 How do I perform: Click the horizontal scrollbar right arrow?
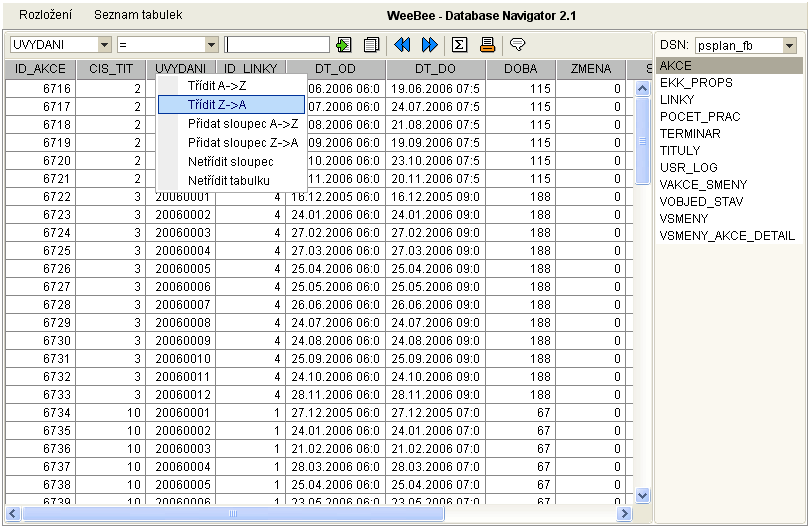625,513
